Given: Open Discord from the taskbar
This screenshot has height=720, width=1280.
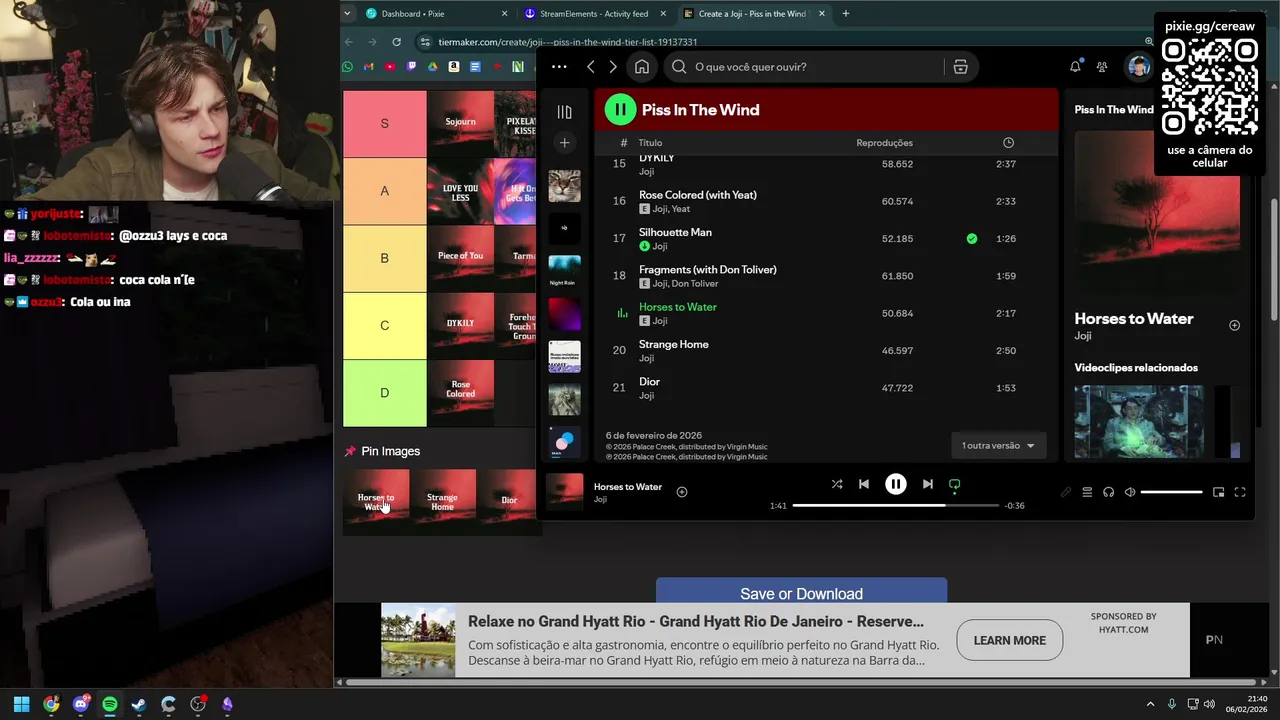Looking at the screenshot, I should pyautogui.click(x=80, y=704).
